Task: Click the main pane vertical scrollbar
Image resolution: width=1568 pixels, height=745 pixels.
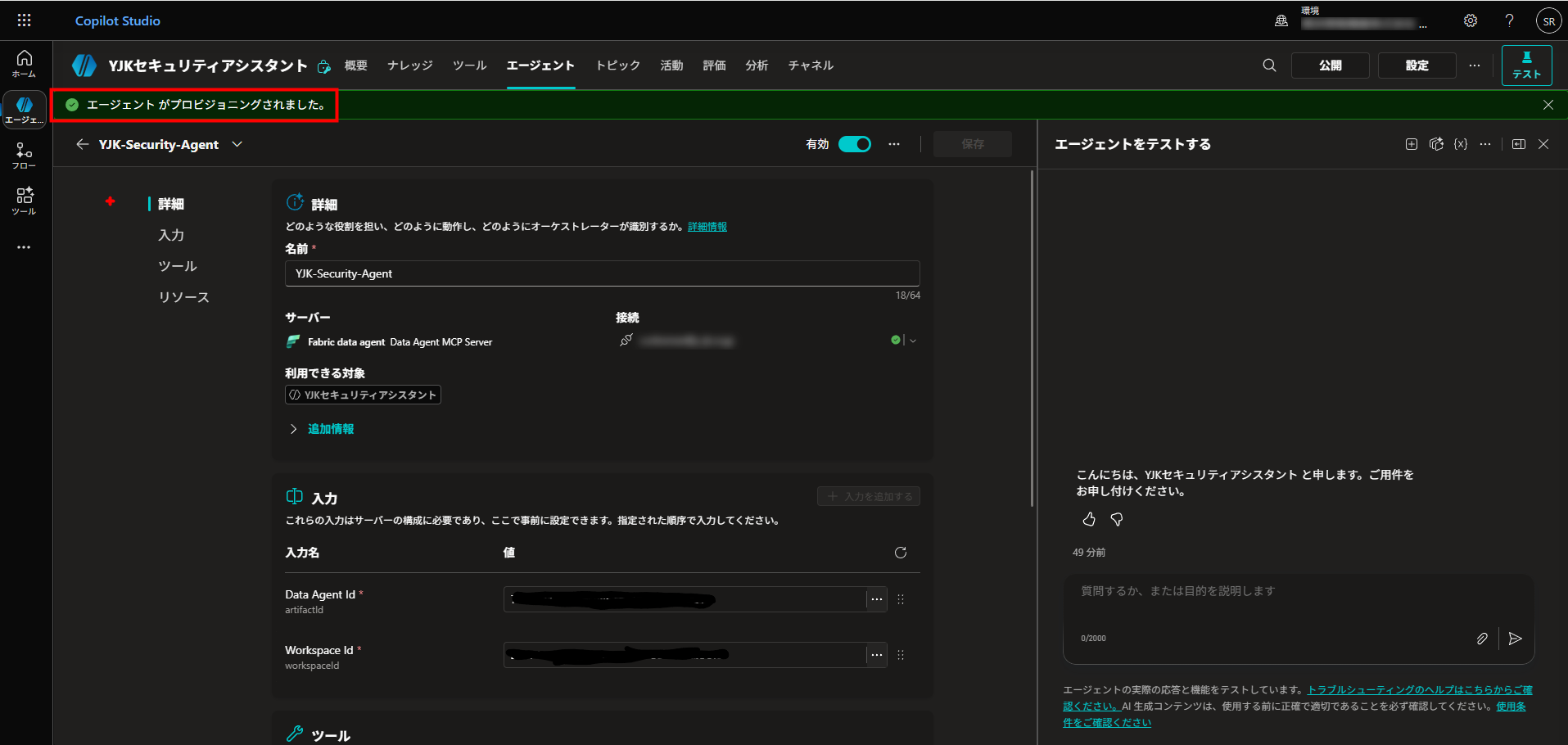Action: (x=1032, y=338)
